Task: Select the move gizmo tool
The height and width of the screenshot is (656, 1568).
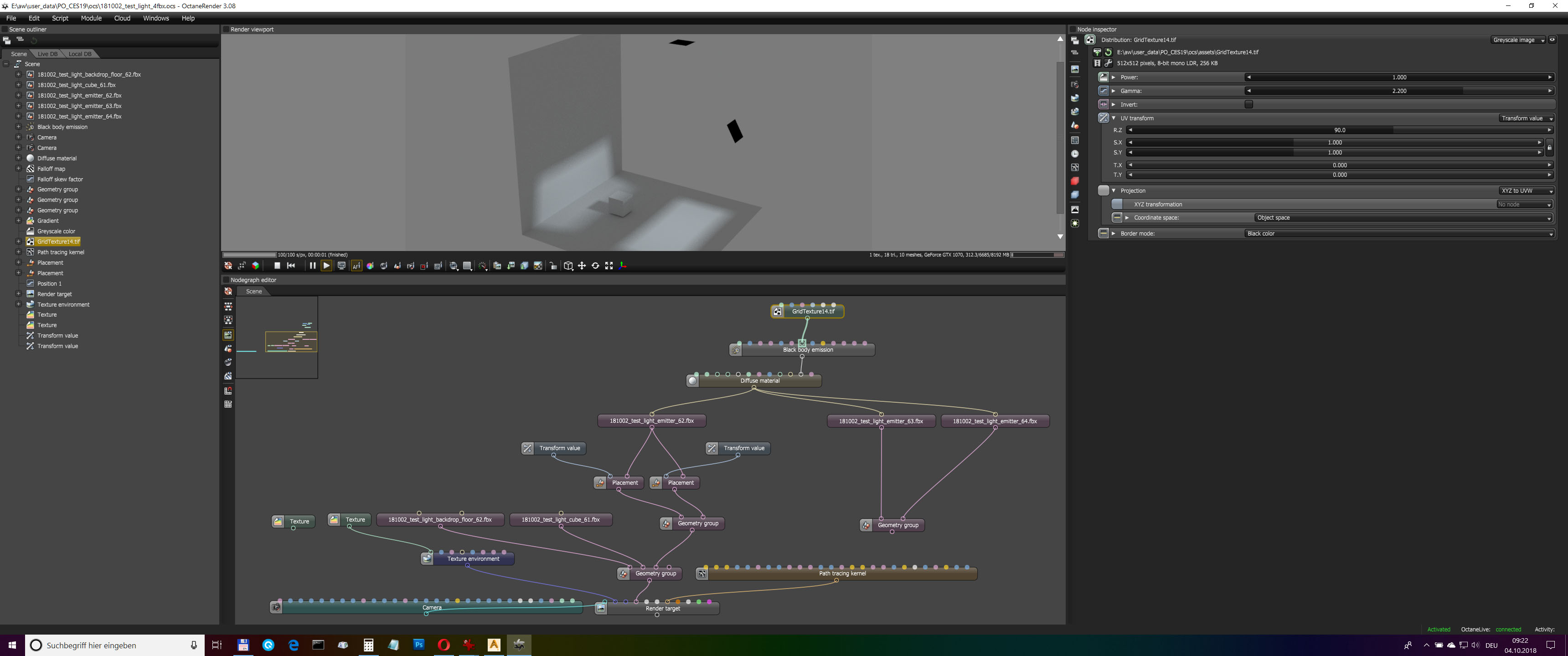Action: (582, 266)
